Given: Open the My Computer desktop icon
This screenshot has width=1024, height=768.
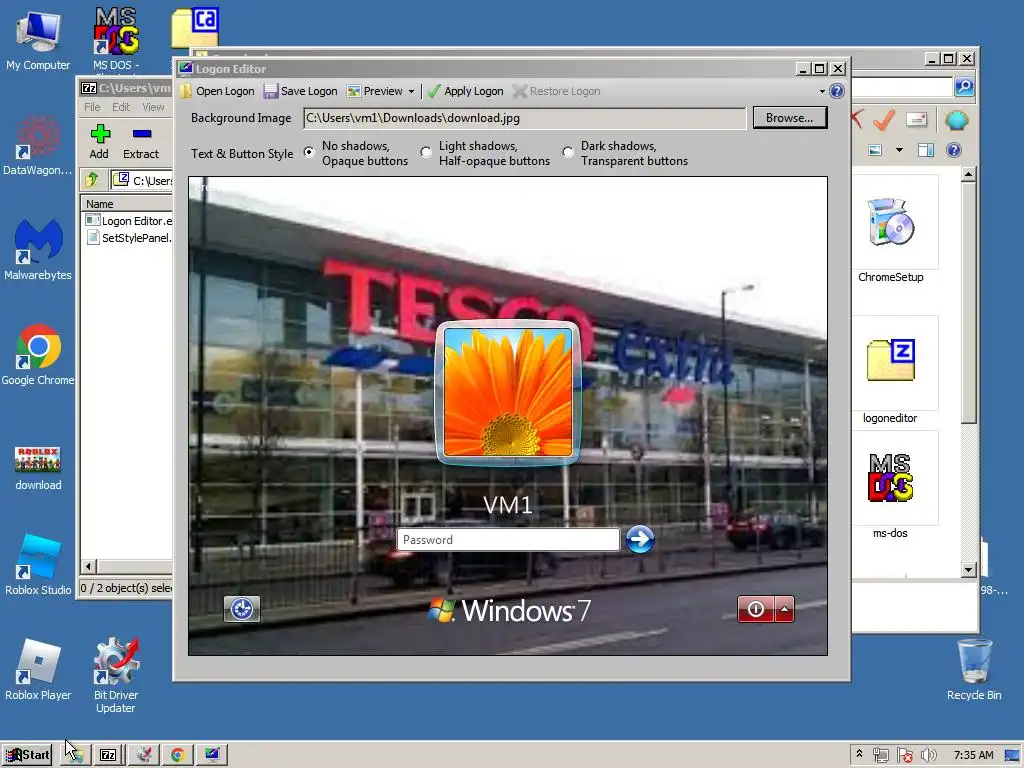Looking at the screenshot, I should [x=38, y=40].
